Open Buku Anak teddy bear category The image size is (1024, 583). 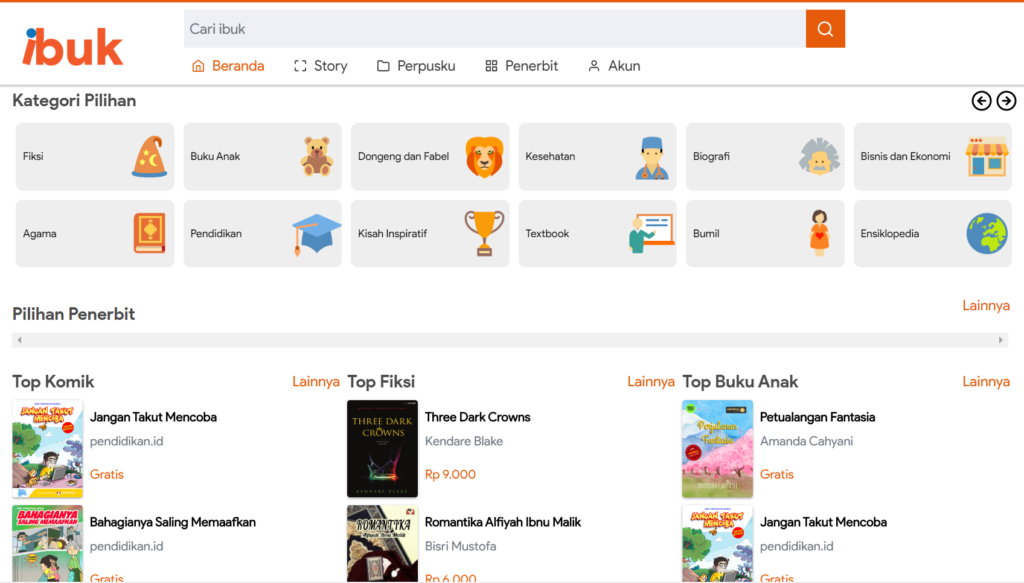click(262, 157)
